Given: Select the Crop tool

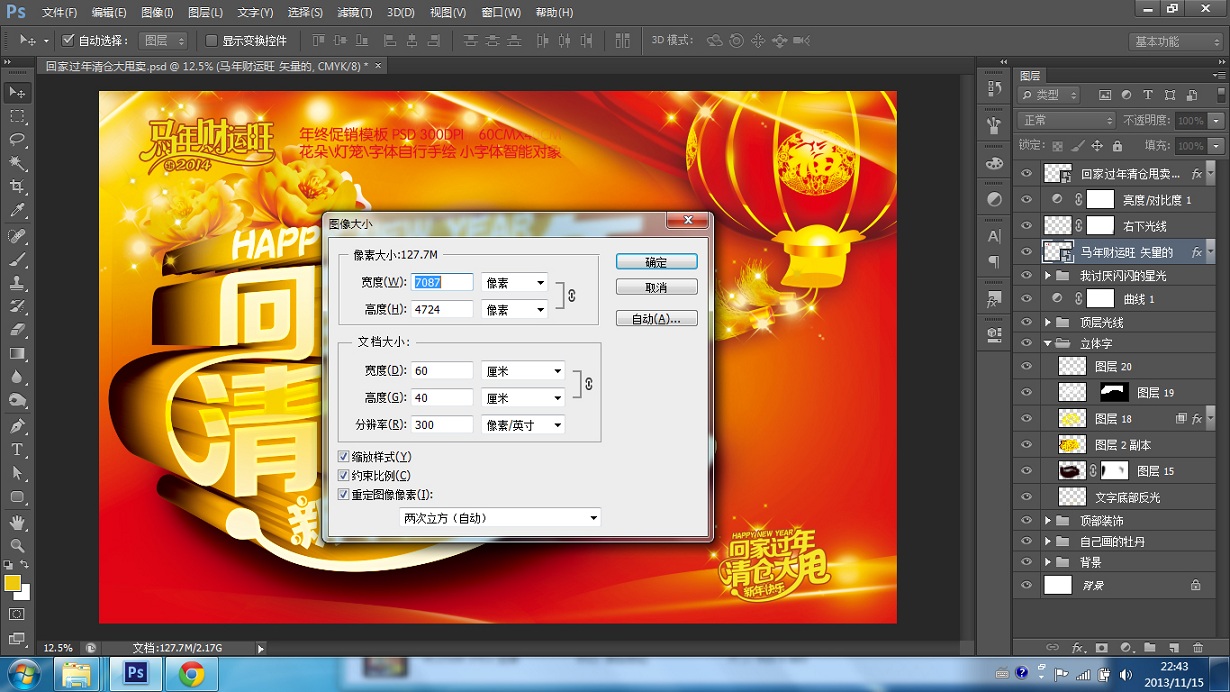Looking at the screenshot, I should (x=17, y=187).
